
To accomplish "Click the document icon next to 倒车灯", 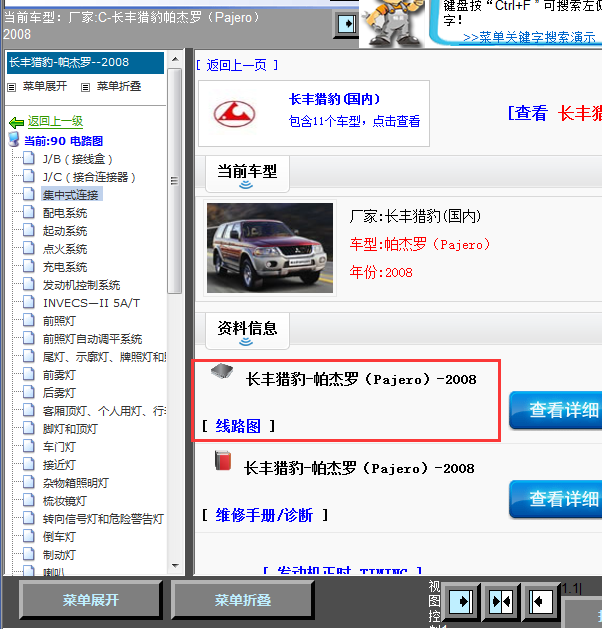I will pos(28,536).
